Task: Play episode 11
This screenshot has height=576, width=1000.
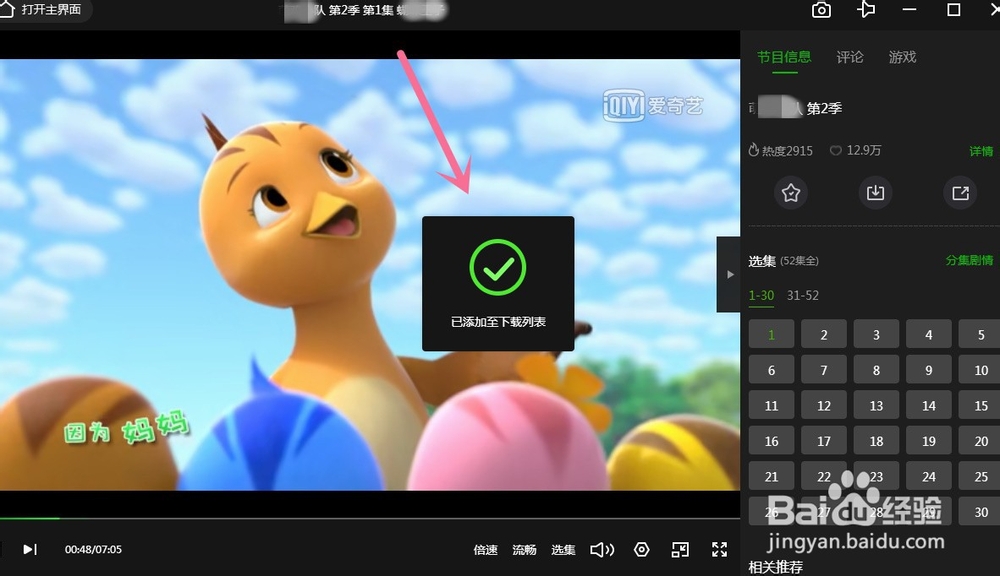Action: [771, 406]
